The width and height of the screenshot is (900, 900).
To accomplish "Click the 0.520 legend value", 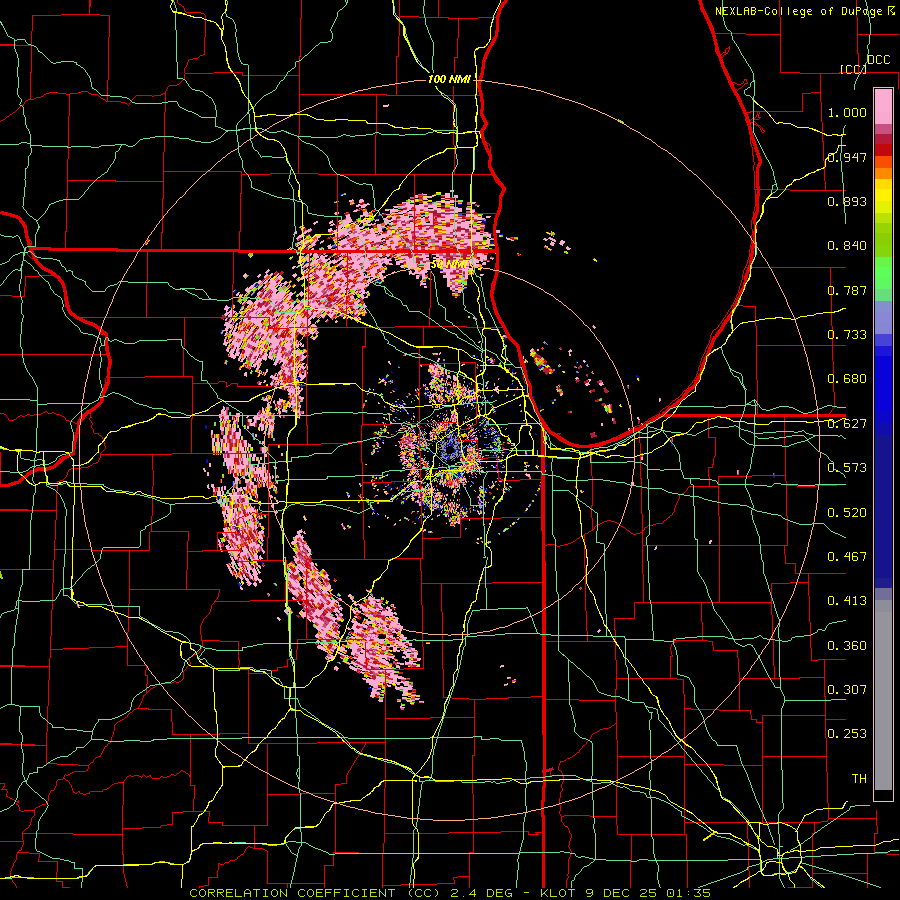I will (847, 513).
